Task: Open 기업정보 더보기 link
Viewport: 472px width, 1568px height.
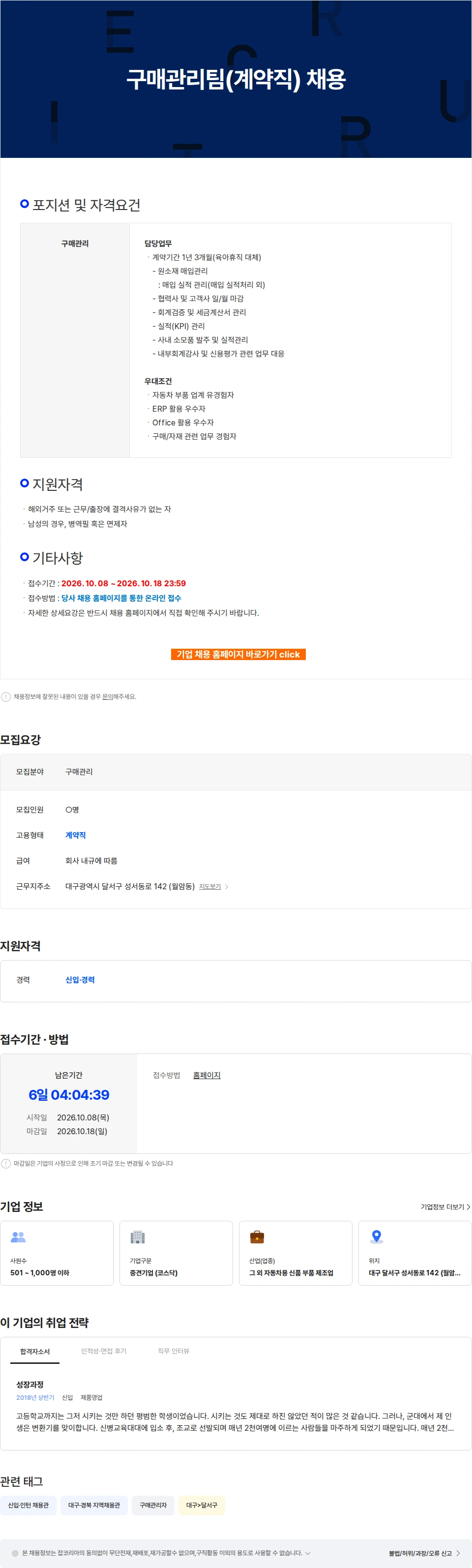Action: point(442,1206)
